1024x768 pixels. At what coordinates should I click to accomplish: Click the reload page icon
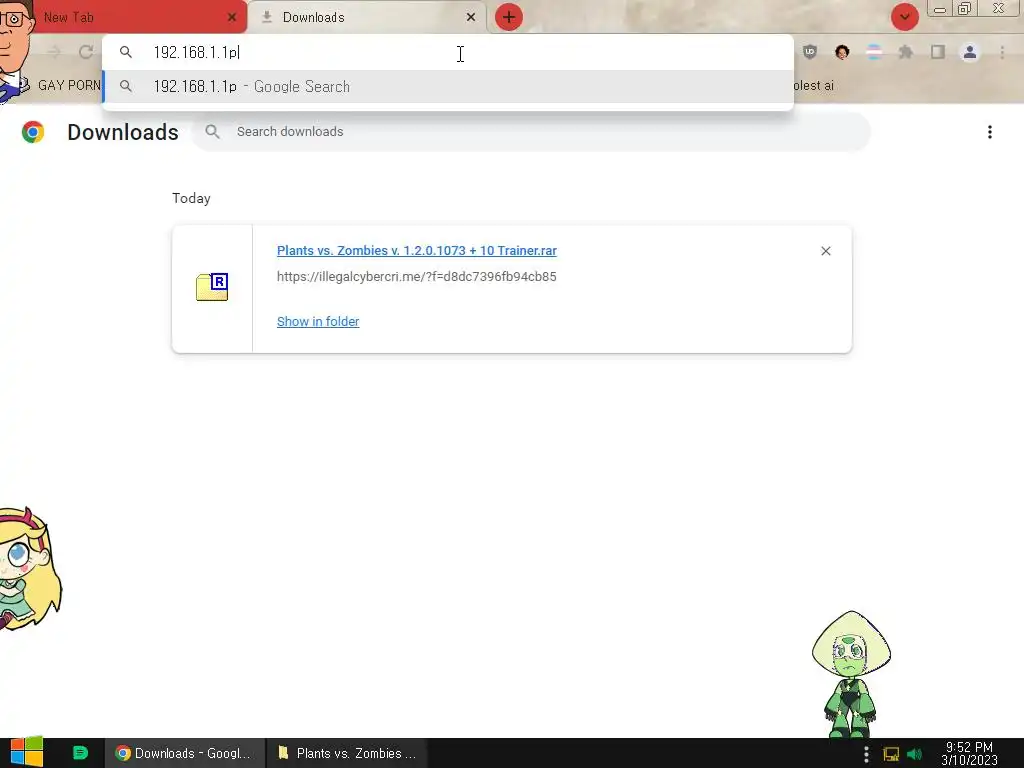pyautogui.click(x=86, y=52)
